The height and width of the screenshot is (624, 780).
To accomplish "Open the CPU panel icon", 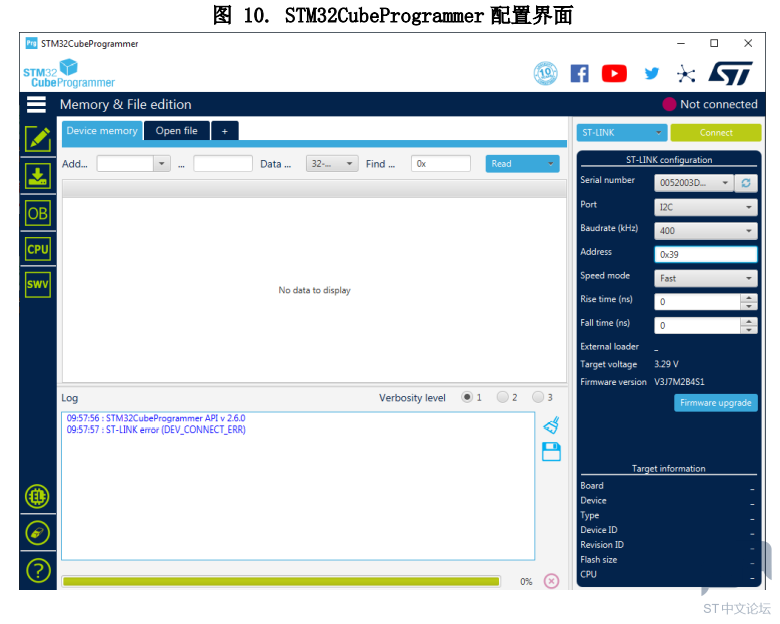I will click(38, 249).
